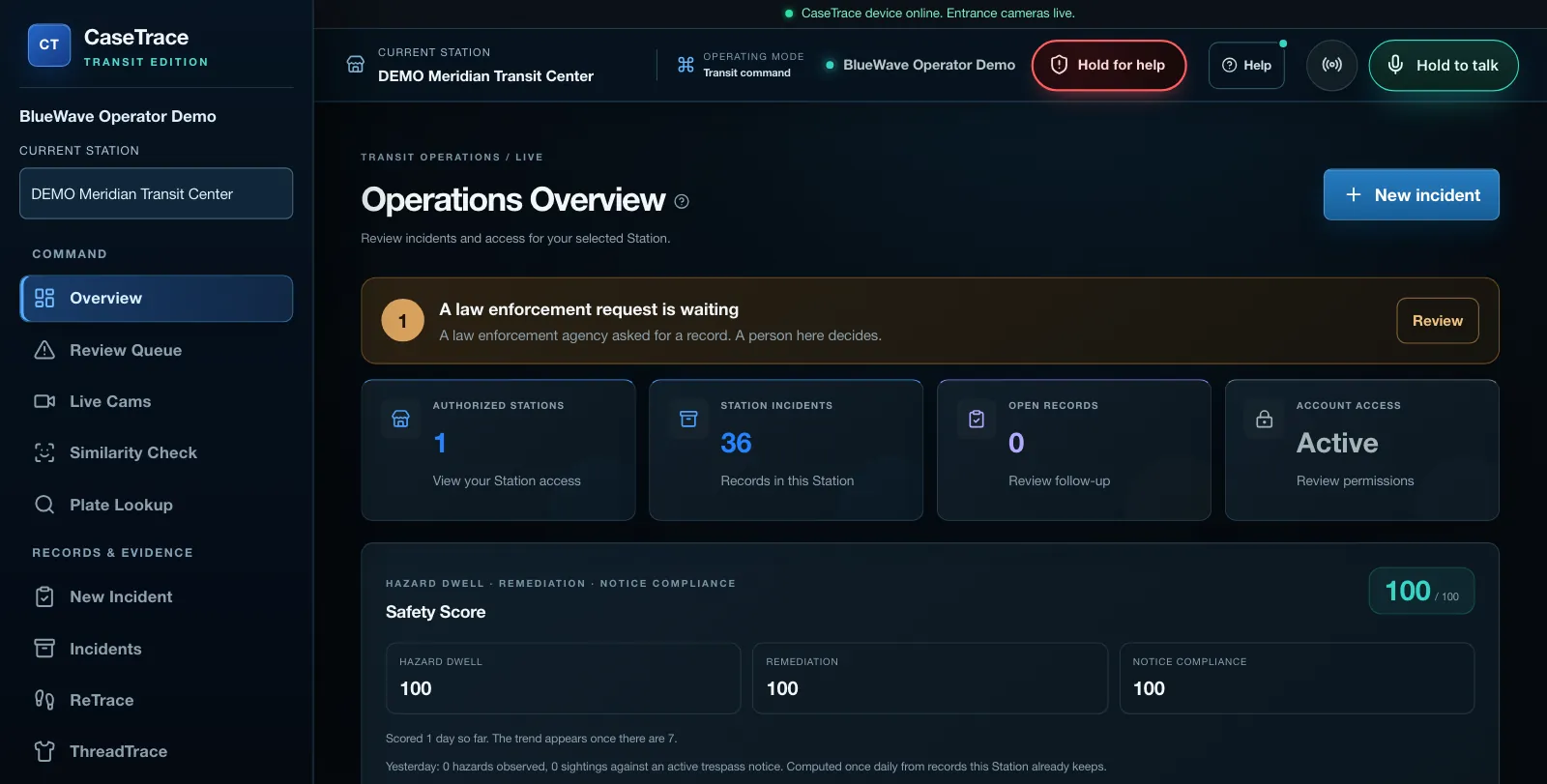Click the current station store icon in header

[x=355, y=64]
